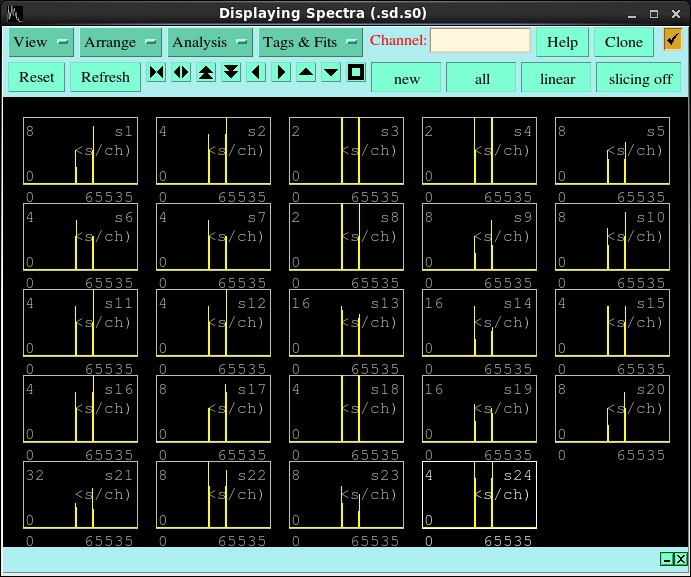
Task: Select the s22 spectrum plot
Action: coord(214,495)
